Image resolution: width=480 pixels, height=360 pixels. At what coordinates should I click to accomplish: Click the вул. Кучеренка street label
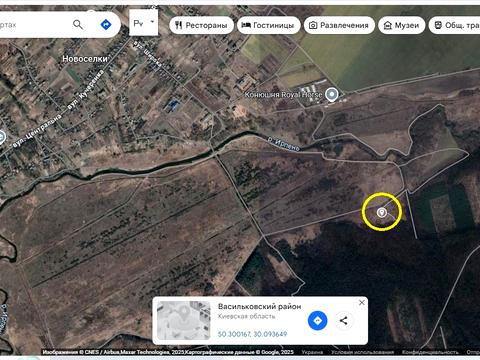click(85, 90)
